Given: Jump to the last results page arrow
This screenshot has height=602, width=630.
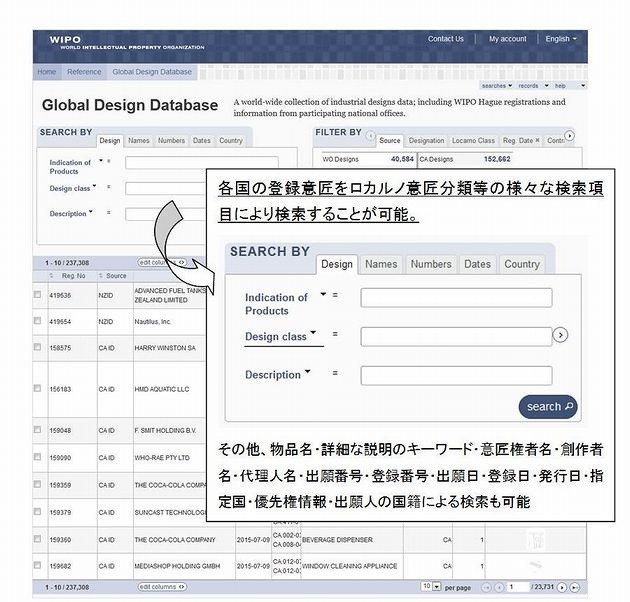Looking at the screenshot, I should tap(575, 588).
